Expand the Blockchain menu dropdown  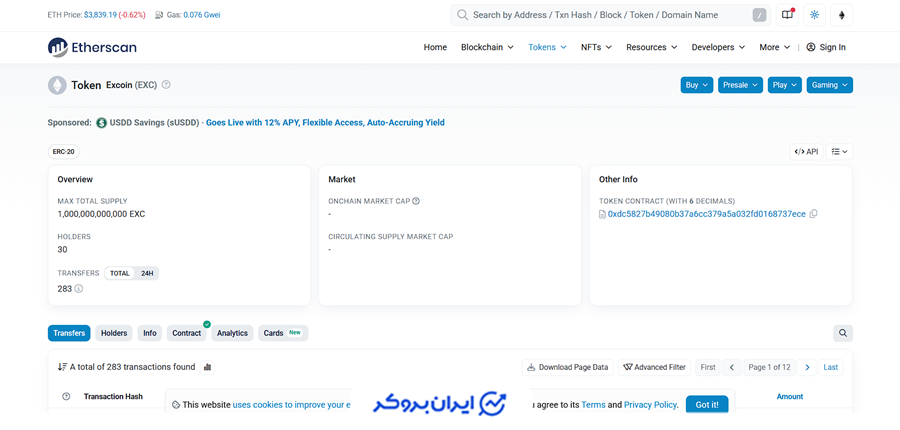[x=487, y=47]
